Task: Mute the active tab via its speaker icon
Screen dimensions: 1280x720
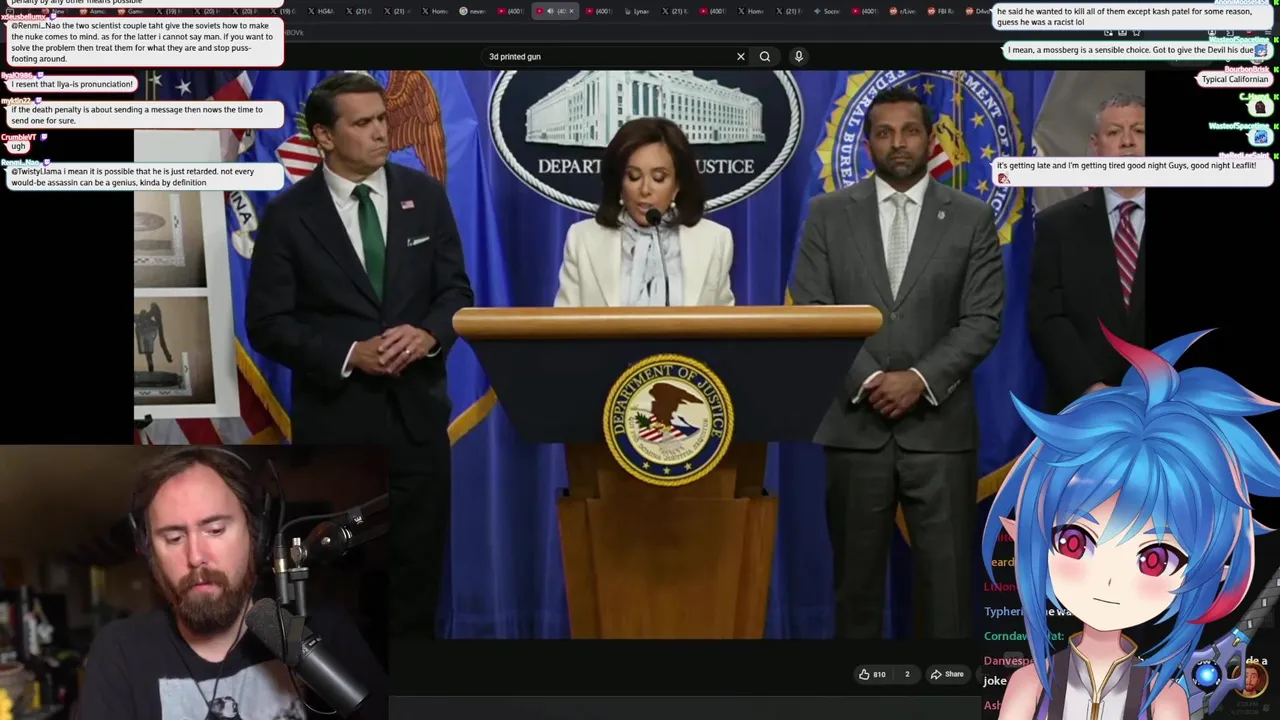Action: 550,11
